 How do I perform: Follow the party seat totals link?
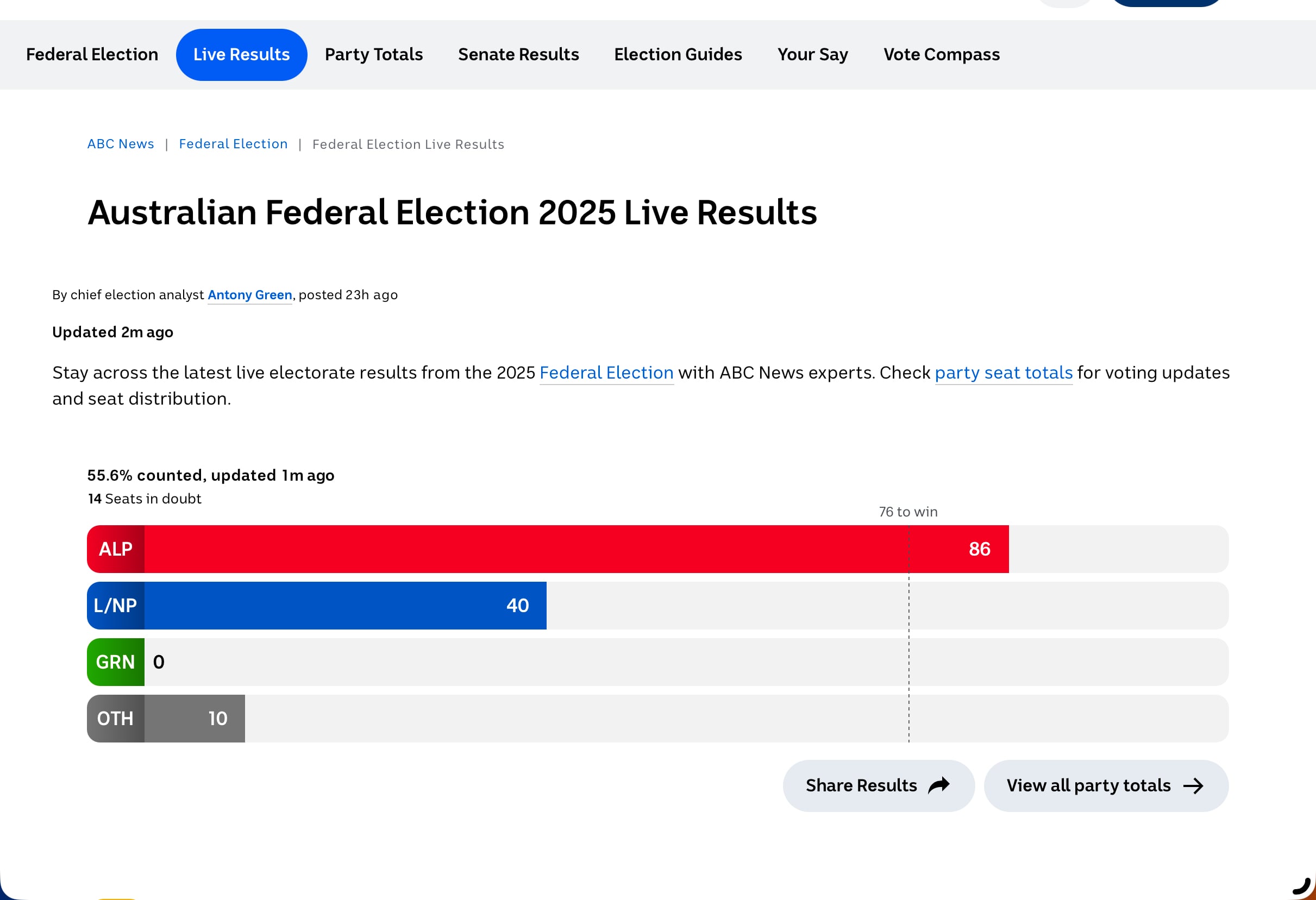(1004, 373)
